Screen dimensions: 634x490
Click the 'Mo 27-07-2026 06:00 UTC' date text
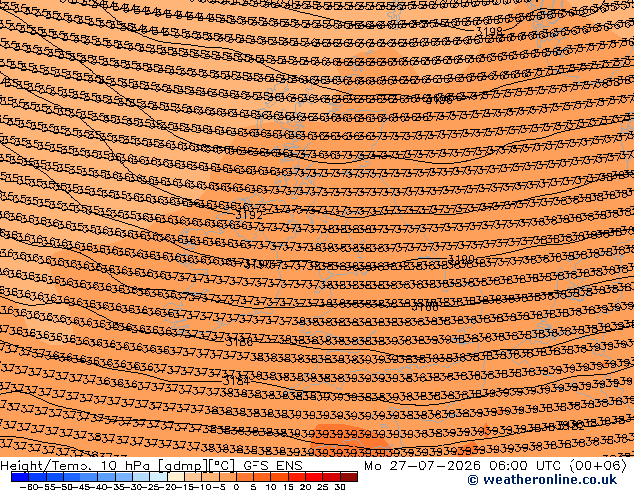(x=464, y=466)
